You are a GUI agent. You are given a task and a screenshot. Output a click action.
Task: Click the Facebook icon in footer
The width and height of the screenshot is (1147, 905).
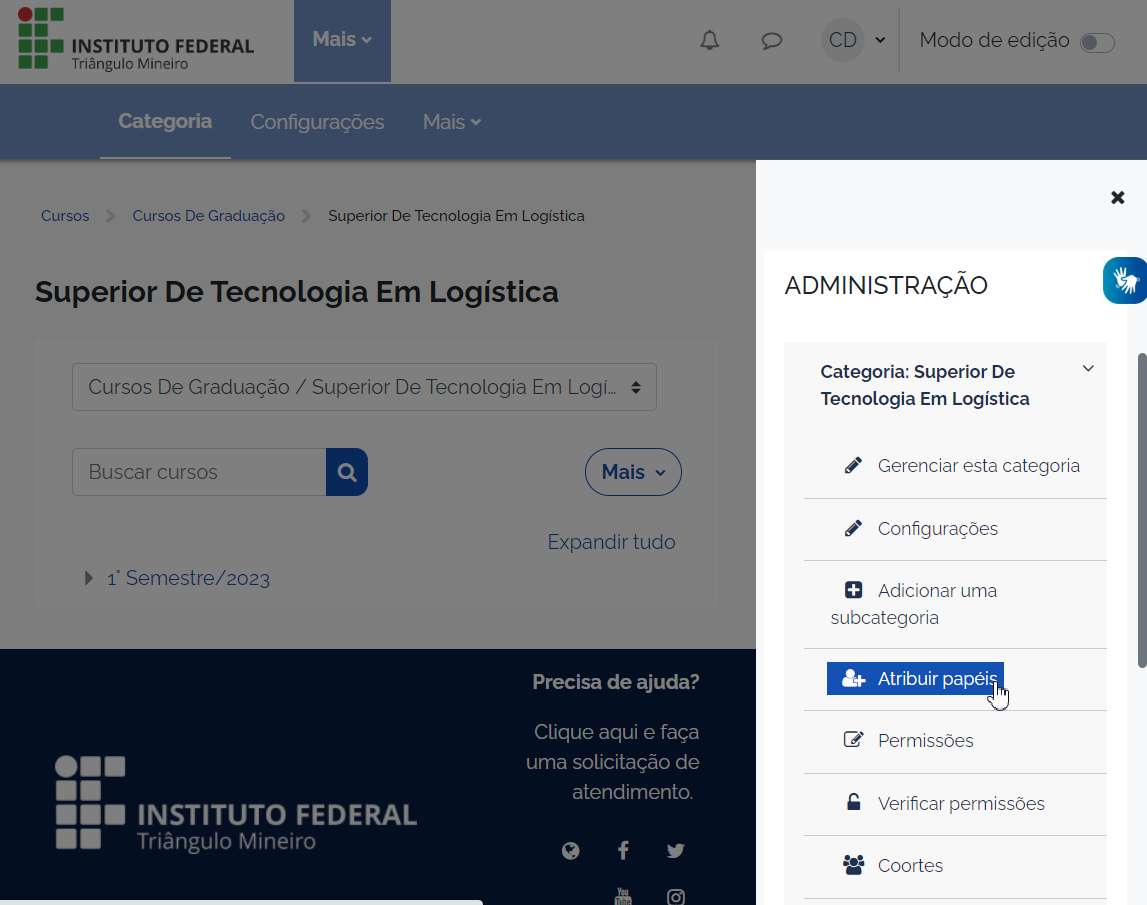point(623,851)
